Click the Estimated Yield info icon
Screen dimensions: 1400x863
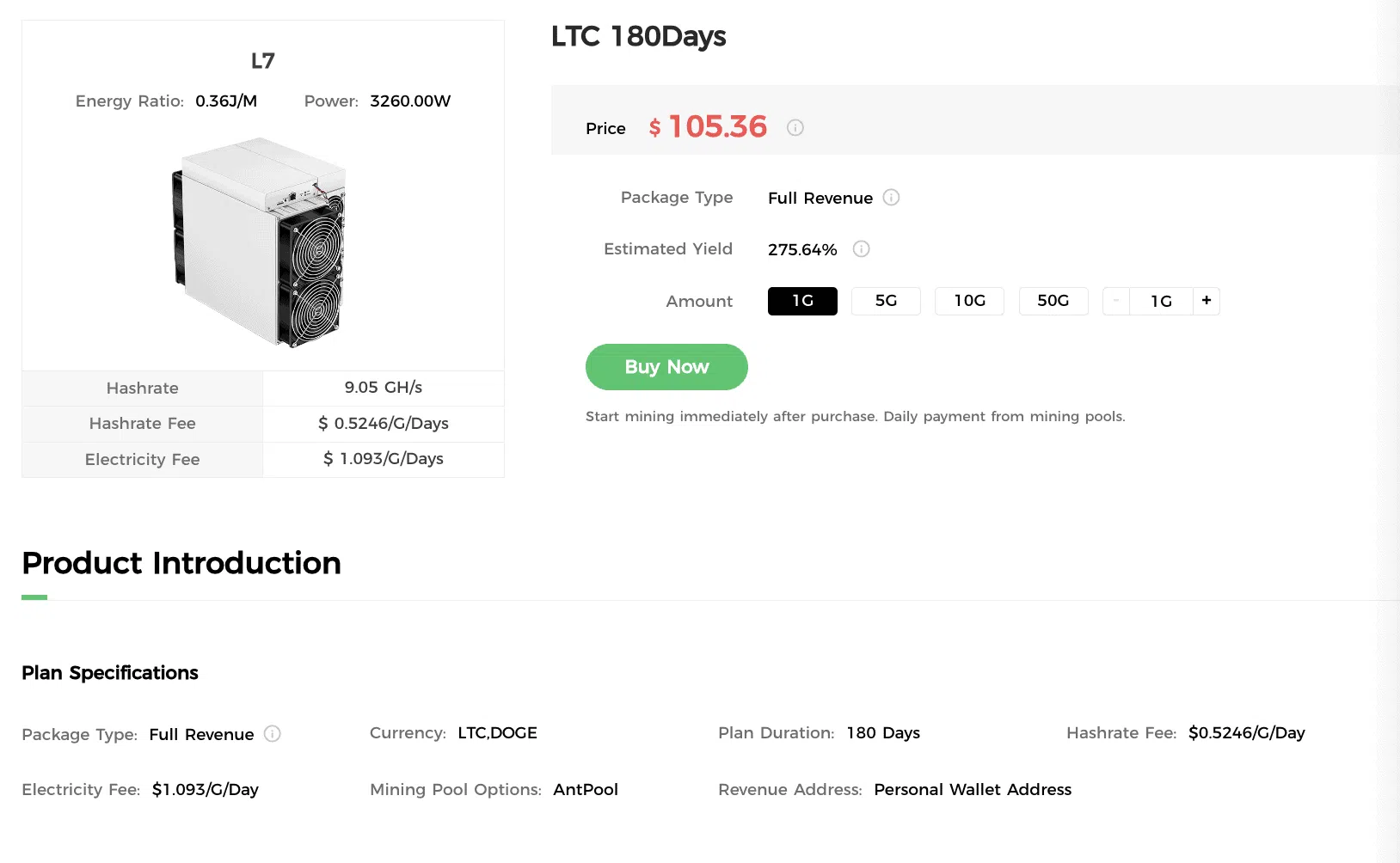pos(861,249)
